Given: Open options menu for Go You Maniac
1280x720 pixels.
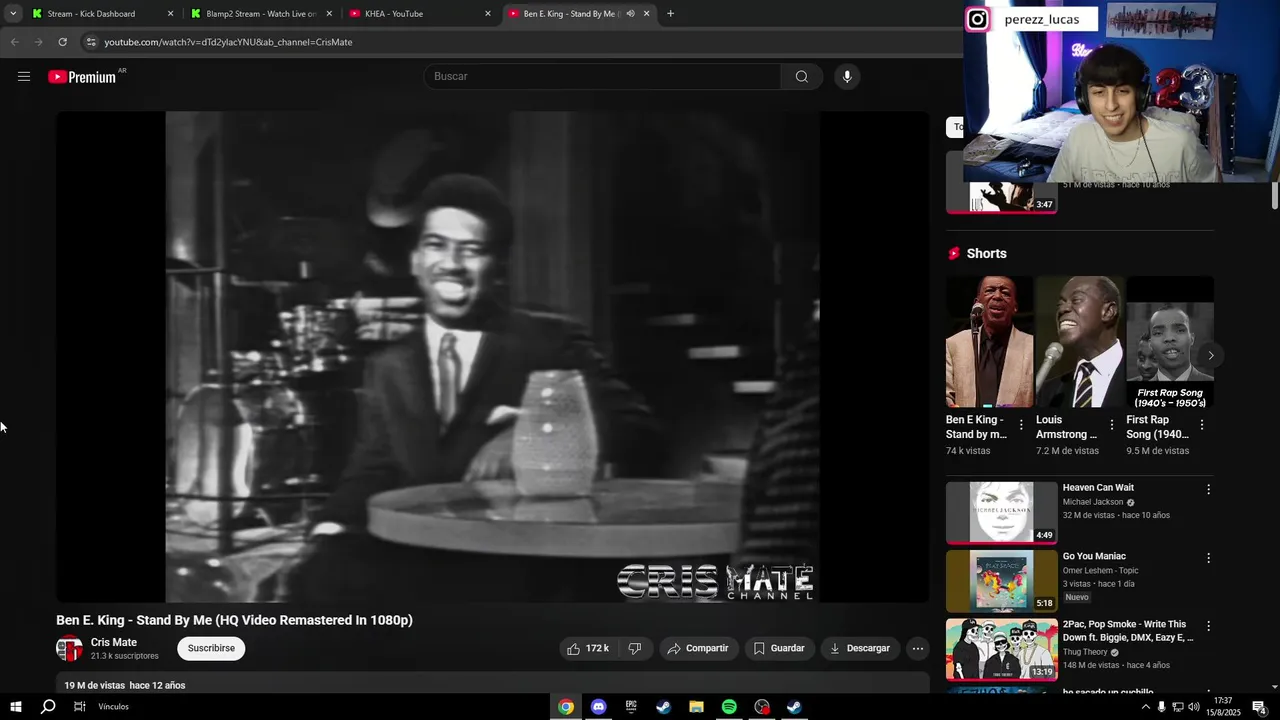Looking at the screenshot, I should point(1208,558).
